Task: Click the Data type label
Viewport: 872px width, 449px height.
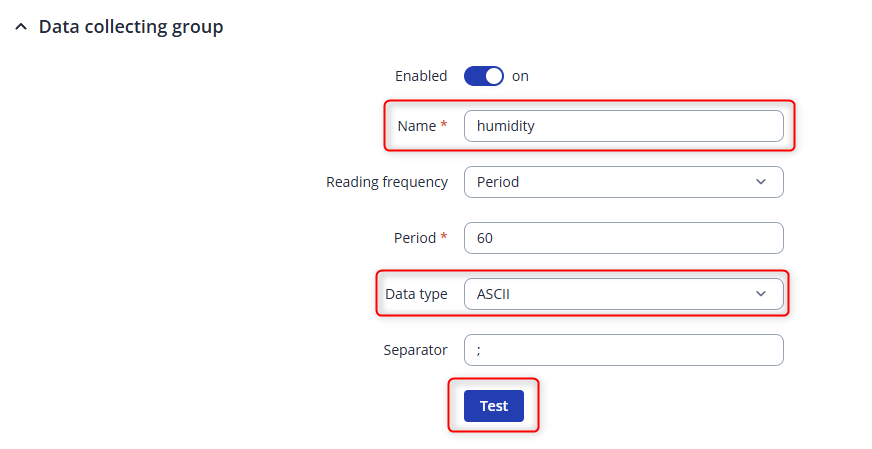Action: pos(416,294)
